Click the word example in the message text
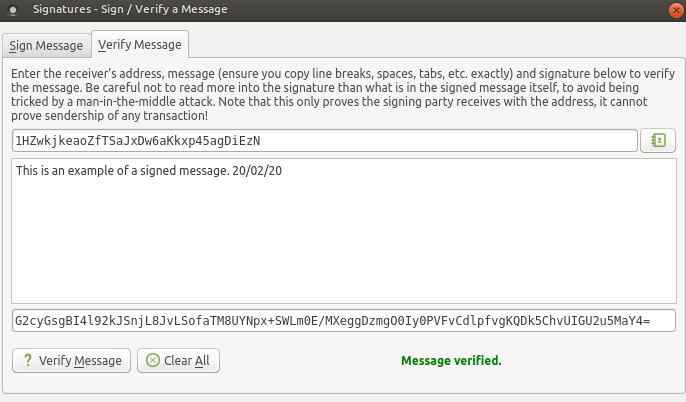Viewport: 686px width, 402px height. click(91, 171)
